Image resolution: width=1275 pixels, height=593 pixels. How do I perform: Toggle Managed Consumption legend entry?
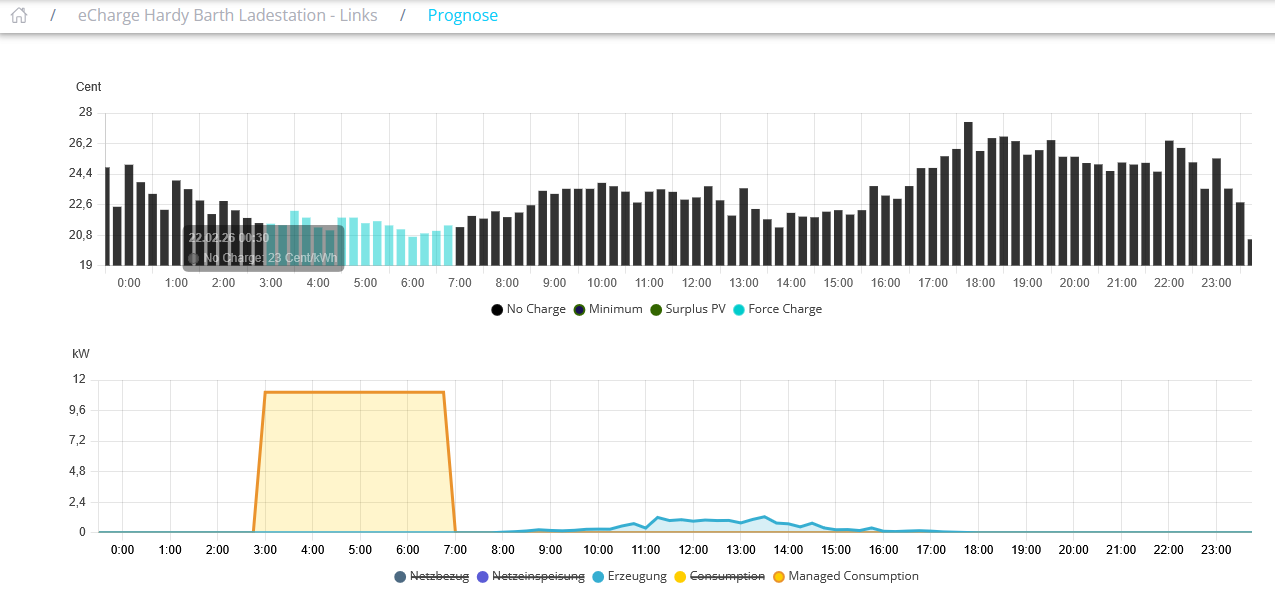tap(852, 576)
